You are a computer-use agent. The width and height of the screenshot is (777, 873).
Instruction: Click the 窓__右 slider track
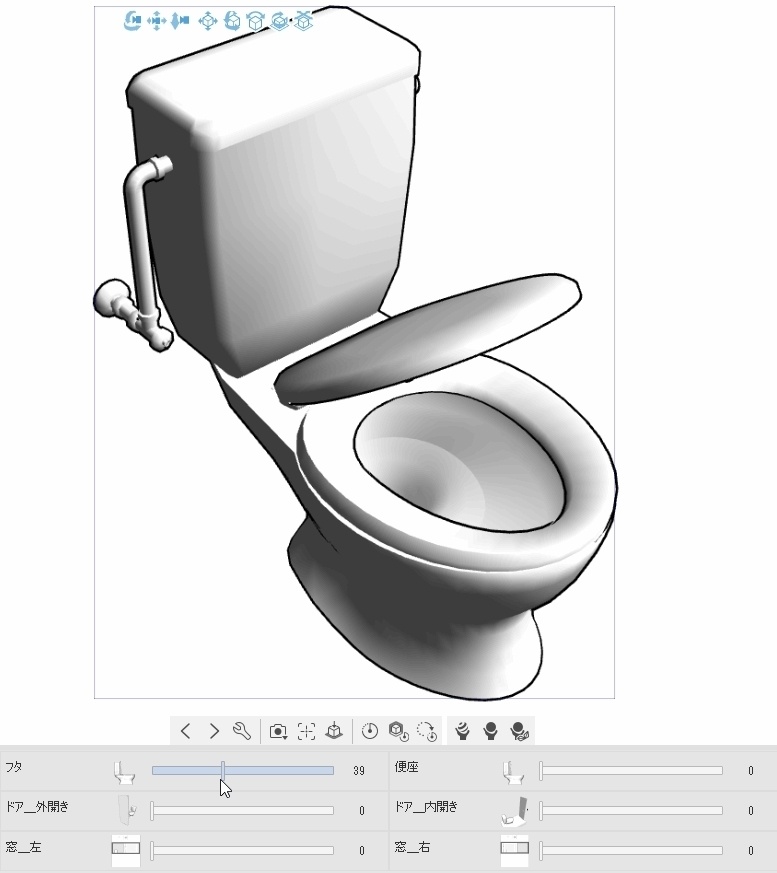pos(631,850)
